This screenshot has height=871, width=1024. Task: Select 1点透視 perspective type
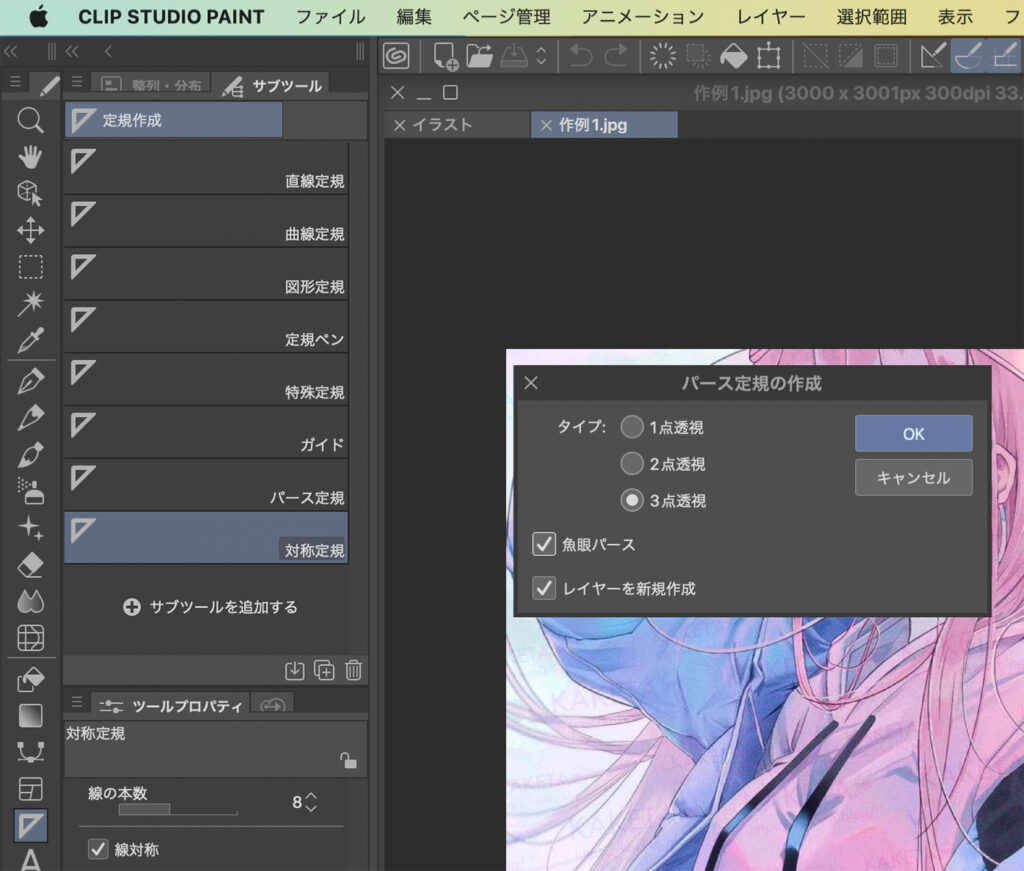pos(632,427)
